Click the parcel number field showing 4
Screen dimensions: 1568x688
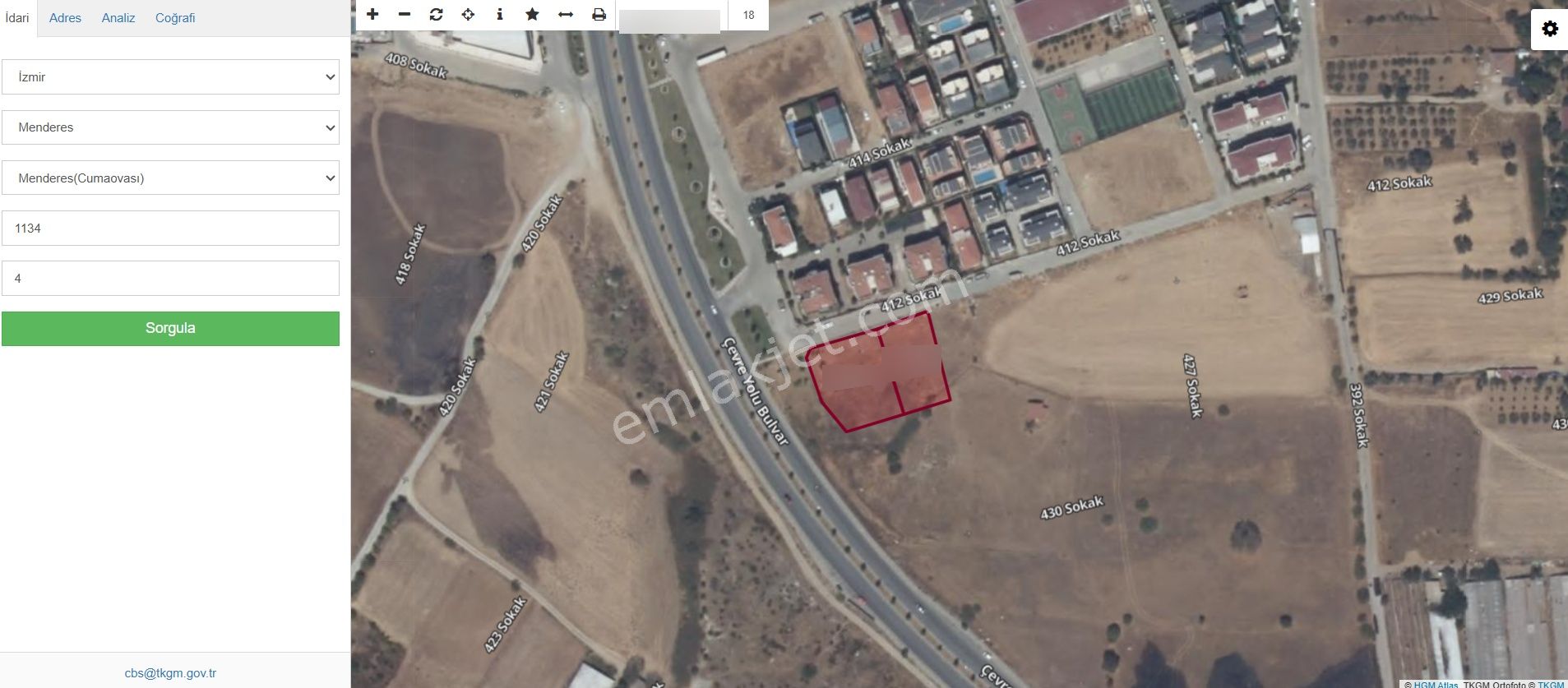[170, 278]
